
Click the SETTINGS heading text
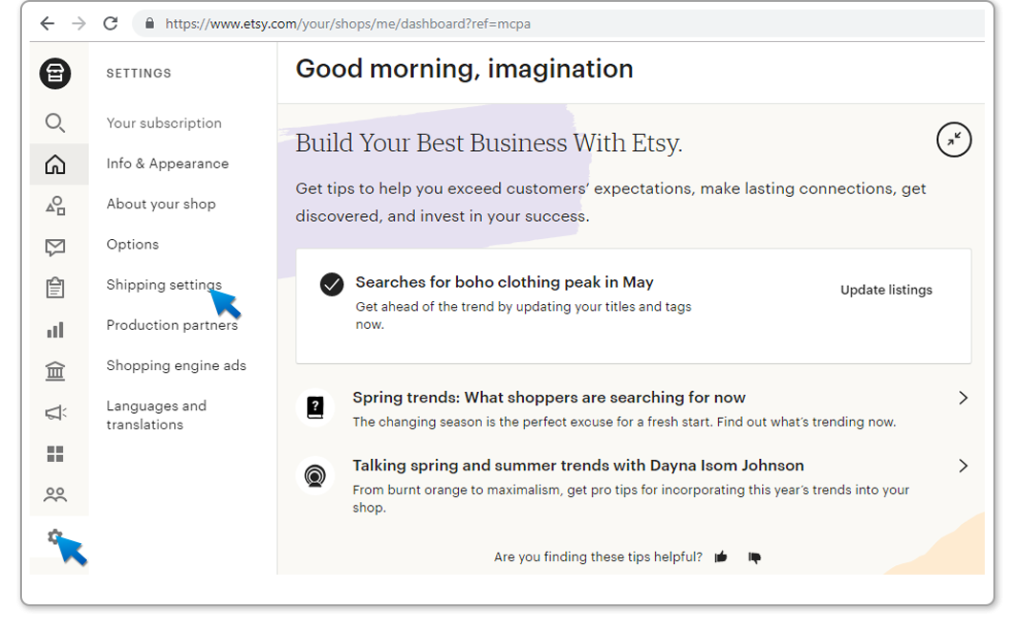click(x=138, y=73)
